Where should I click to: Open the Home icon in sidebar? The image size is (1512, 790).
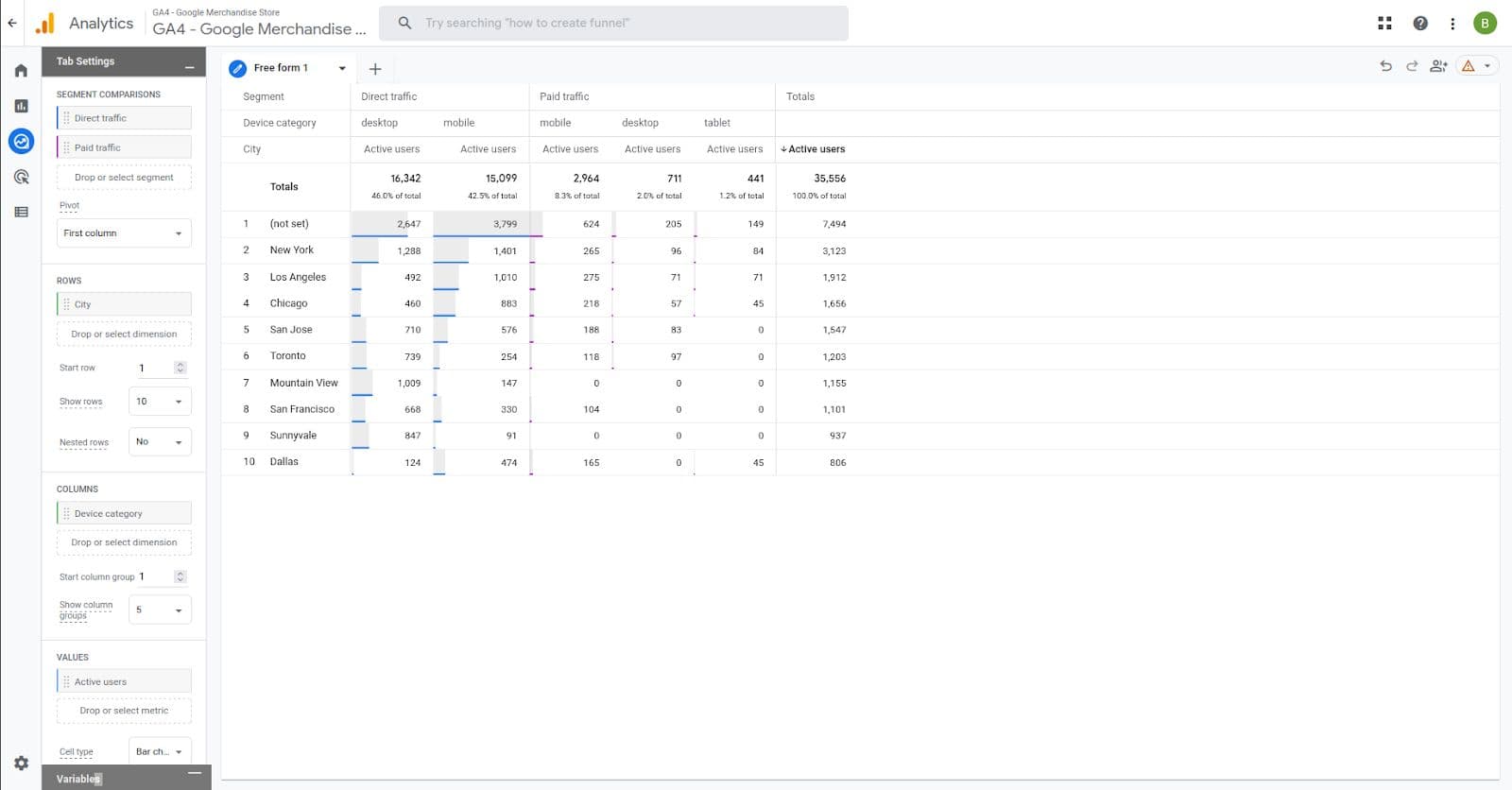[21, 71]
